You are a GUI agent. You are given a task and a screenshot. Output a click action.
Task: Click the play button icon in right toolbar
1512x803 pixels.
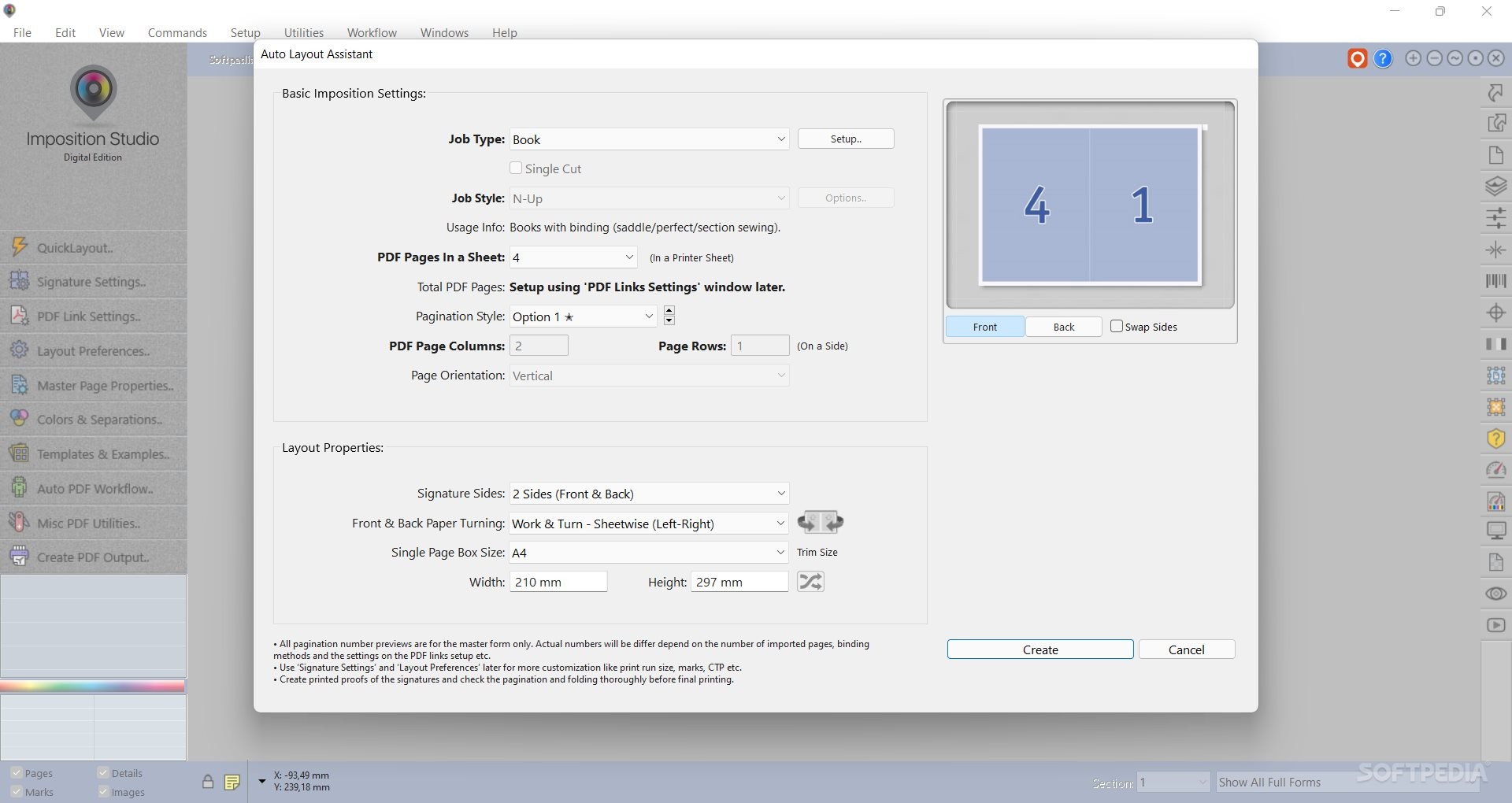point(1495,625)
